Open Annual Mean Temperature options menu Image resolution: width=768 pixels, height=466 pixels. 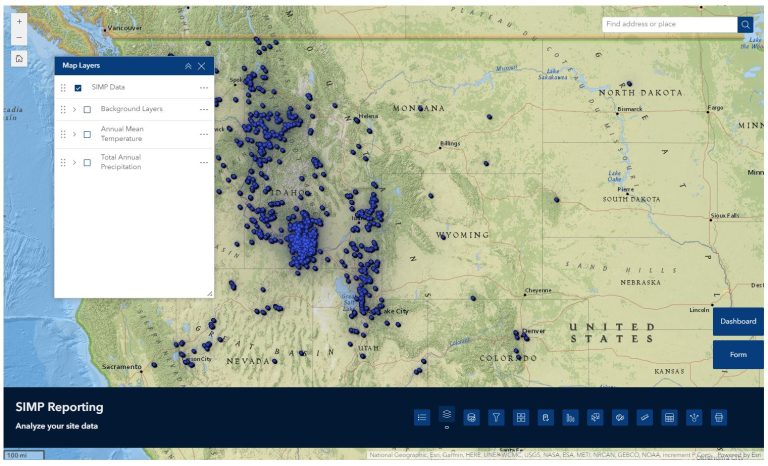pyautogui.click(x=204, y=134)
